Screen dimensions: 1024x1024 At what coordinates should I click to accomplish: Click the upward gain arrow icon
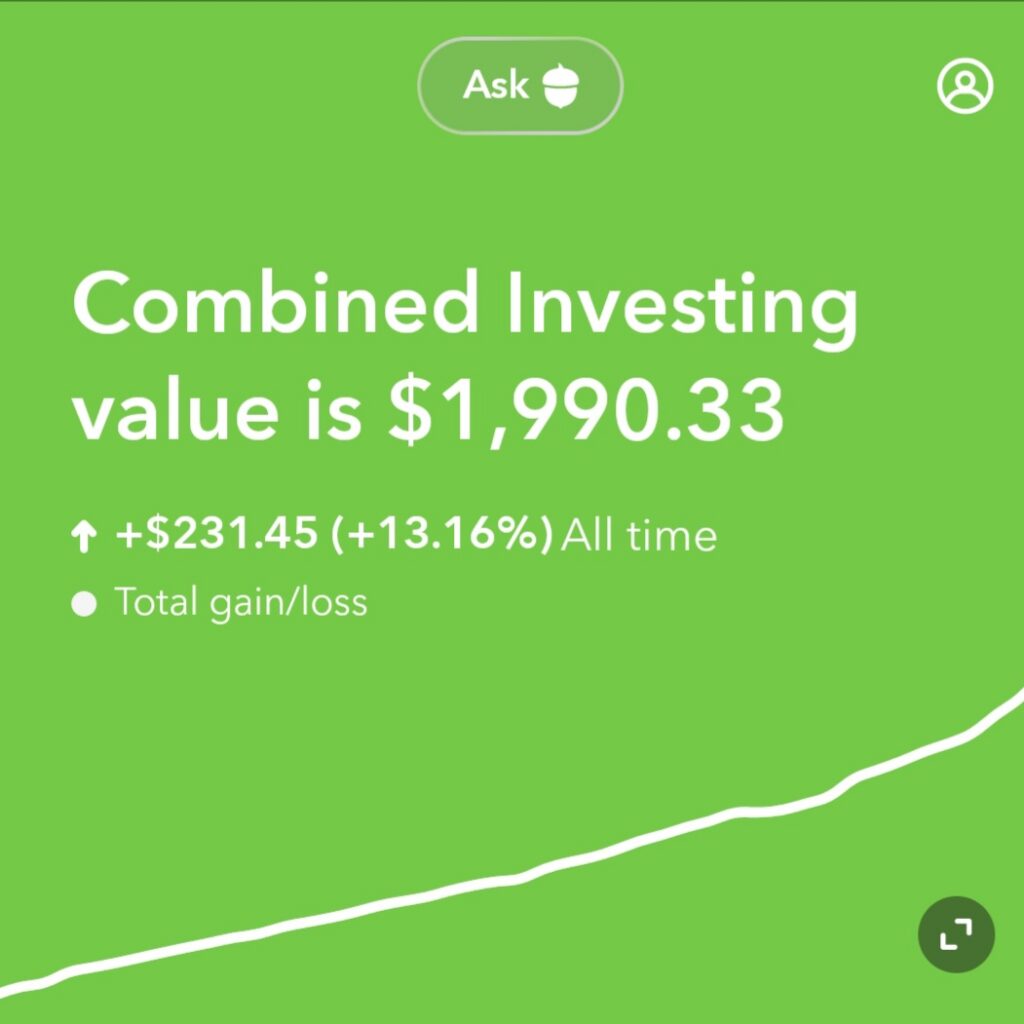(x=84, y=537)
